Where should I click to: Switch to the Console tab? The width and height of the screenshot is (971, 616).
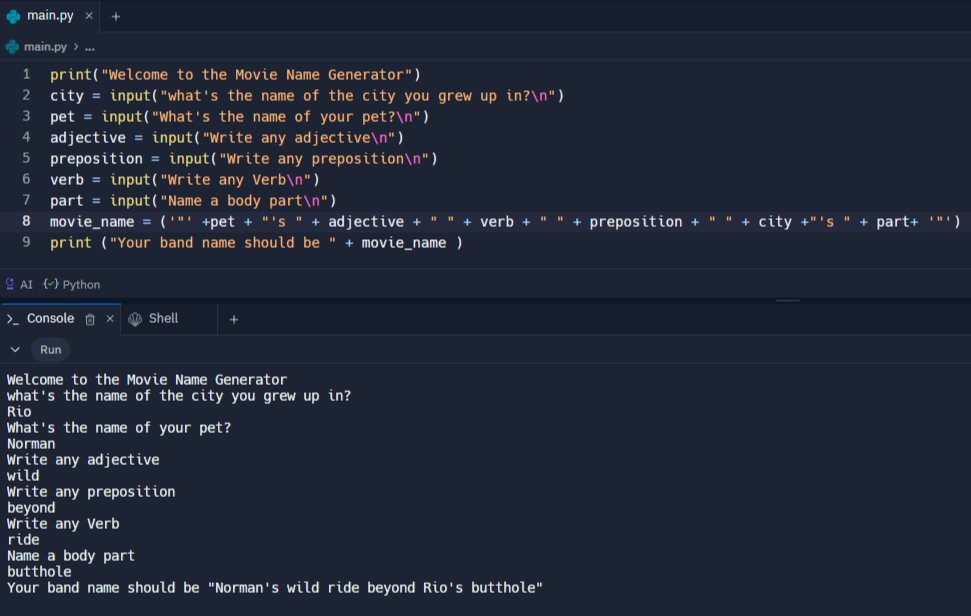pyautogui.click(x=50, y=318)
